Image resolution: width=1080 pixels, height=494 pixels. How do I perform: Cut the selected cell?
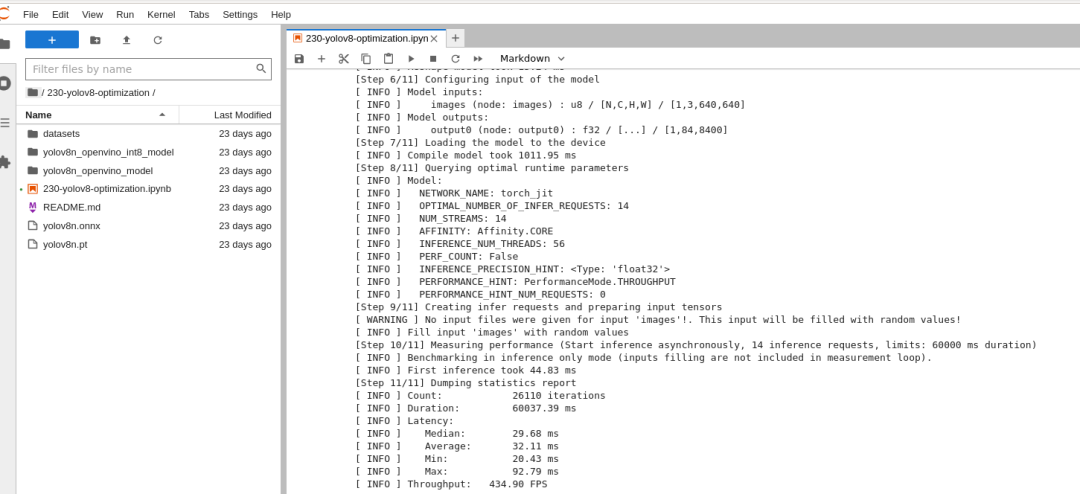(x=344, y=59)
